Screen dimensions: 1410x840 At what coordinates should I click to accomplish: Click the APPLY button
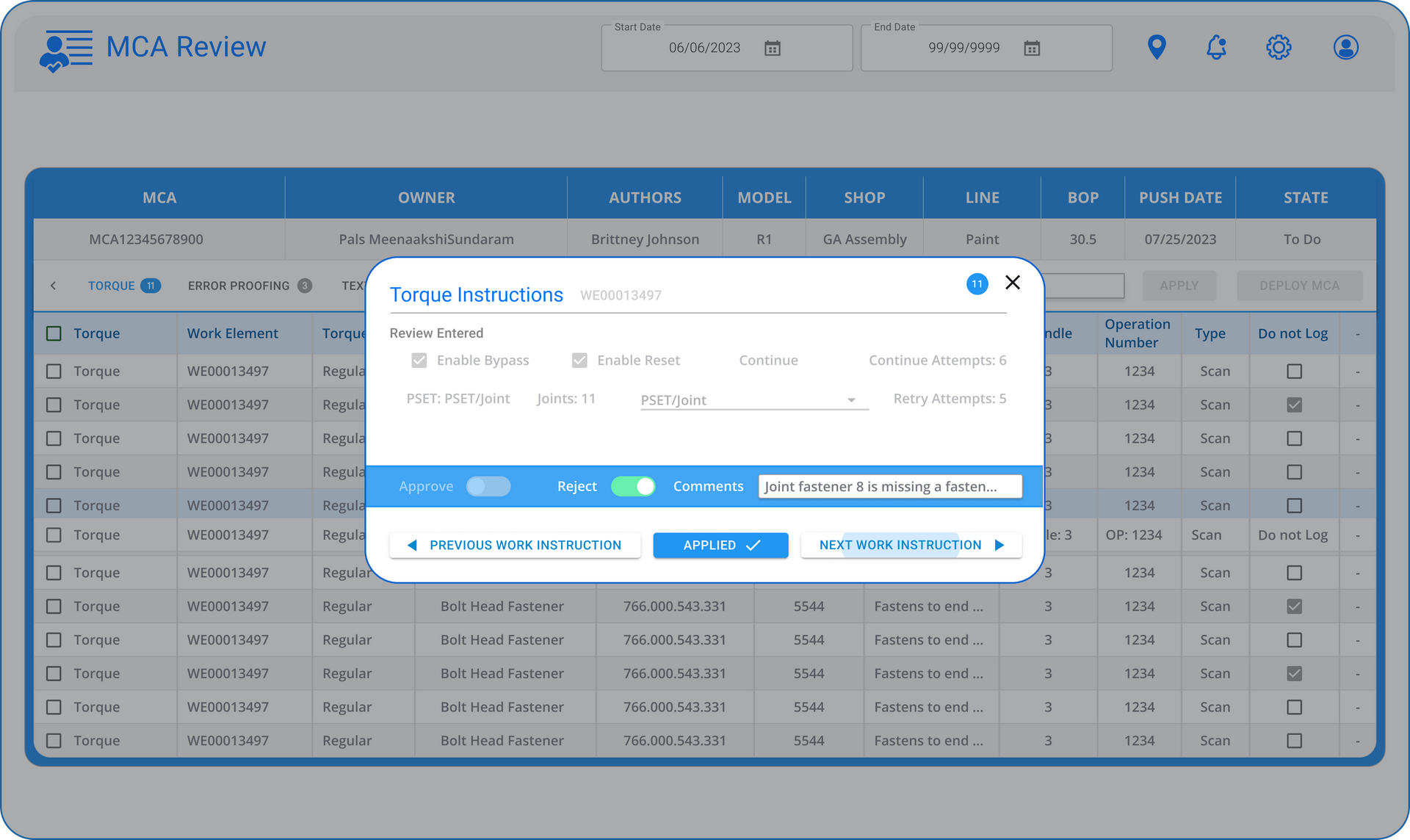pyautogui.click(x=1179, y=286)
